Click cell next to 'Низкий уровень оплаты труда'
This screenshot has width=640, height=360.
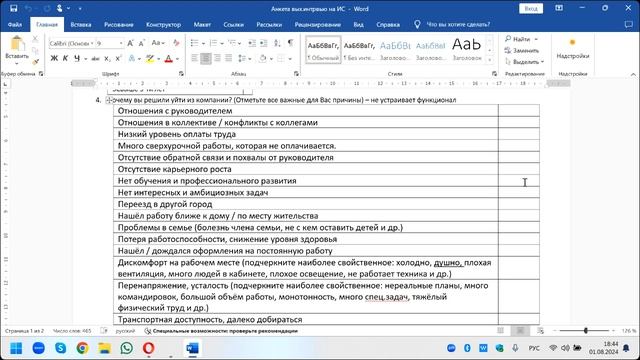pos(519,134)
